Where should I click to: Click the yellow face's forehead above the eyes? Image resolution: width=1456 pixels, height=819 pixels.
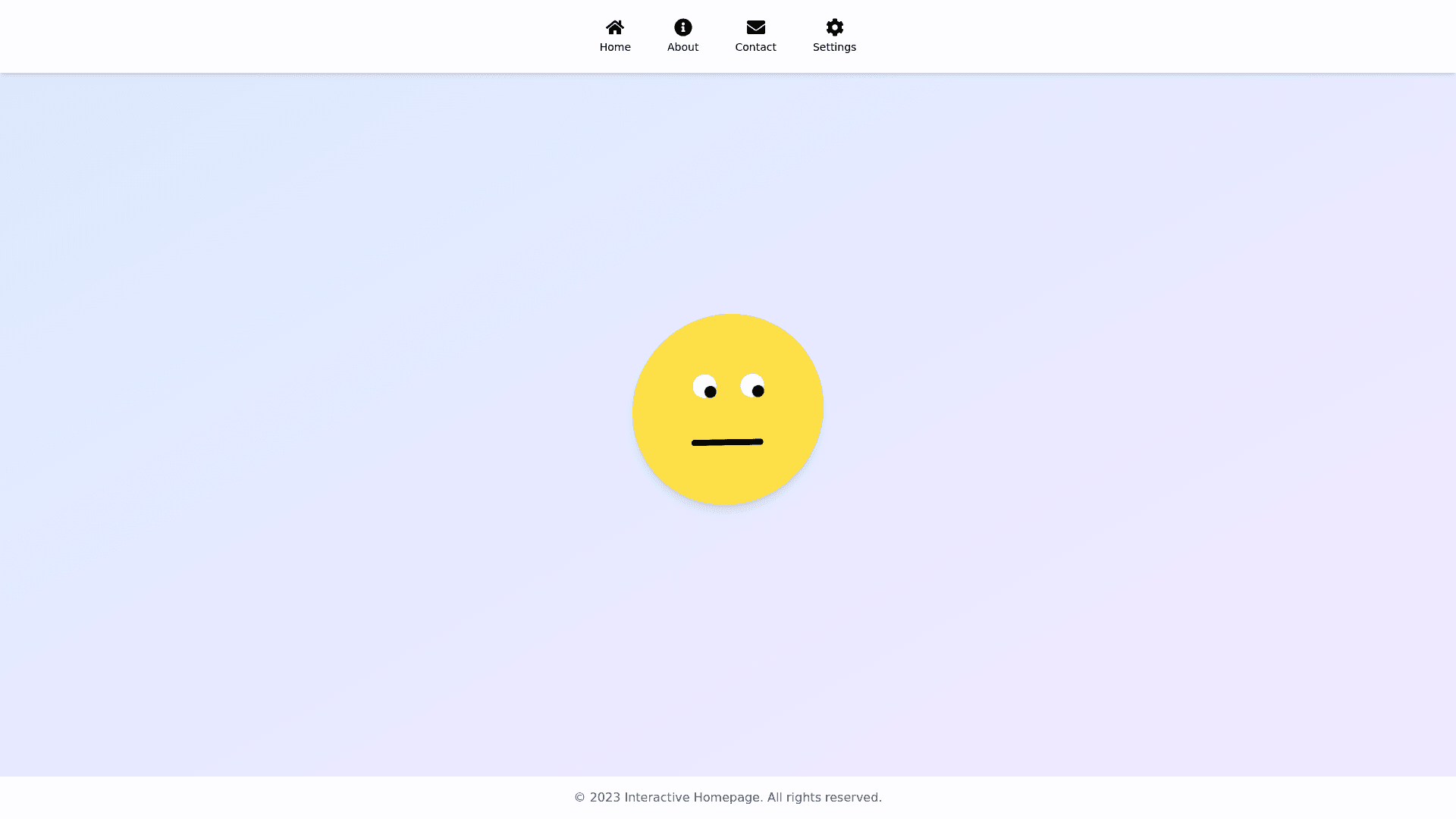click(x=728, y=345)
